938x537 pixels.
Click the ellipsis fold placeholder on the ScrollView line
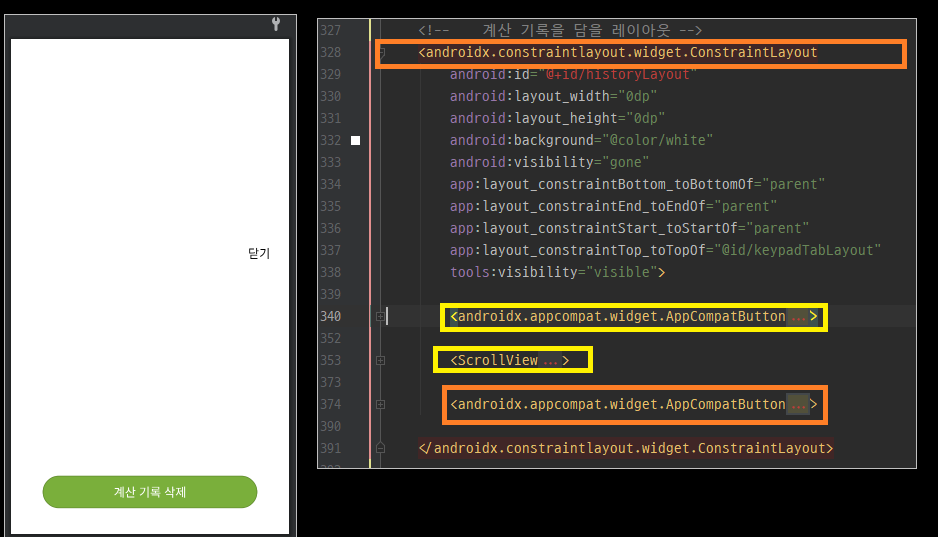550,361
